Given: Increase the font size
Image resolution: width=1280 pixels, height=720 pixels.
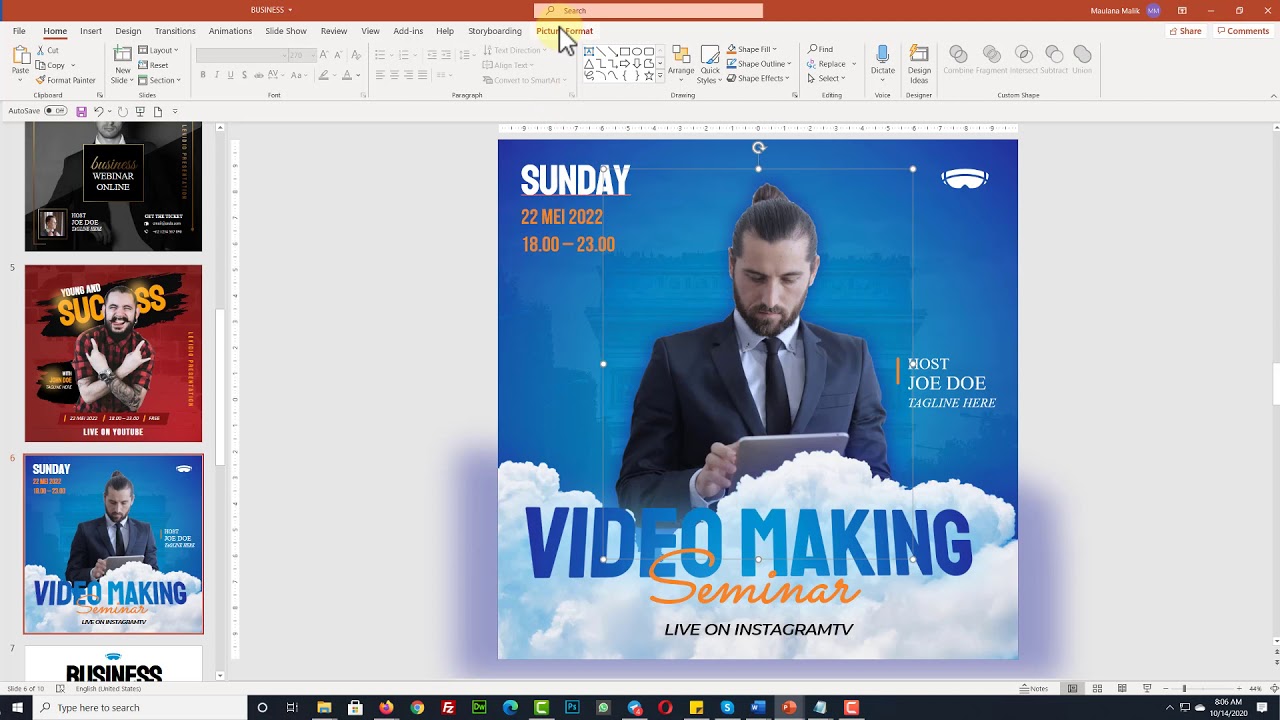Looking at the screenshot, I should [x=323, y=54].
